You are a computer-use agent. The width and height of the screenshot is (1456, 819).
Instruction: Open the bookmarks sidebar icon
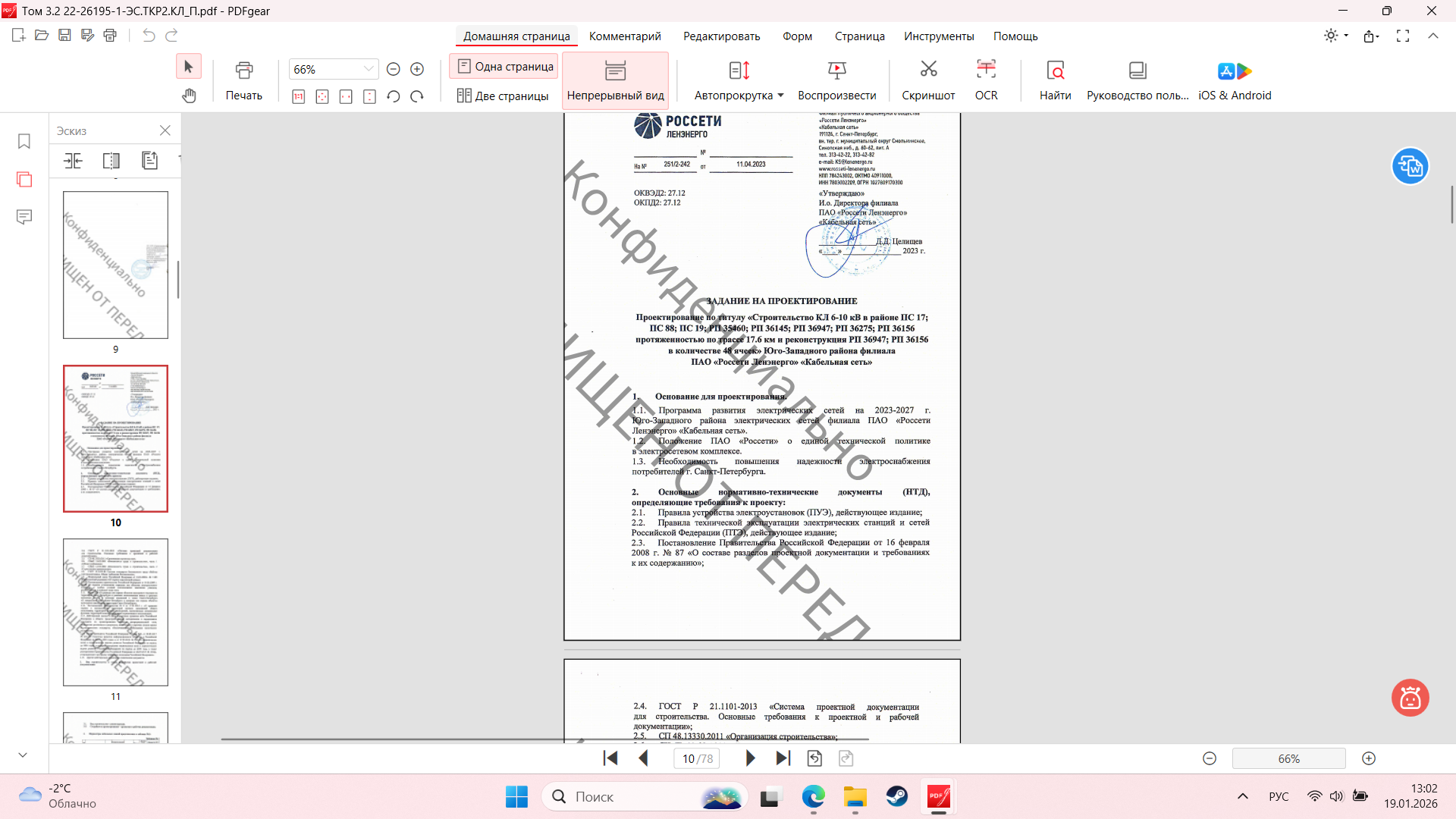pyautogui.click(x=24, y=142)
